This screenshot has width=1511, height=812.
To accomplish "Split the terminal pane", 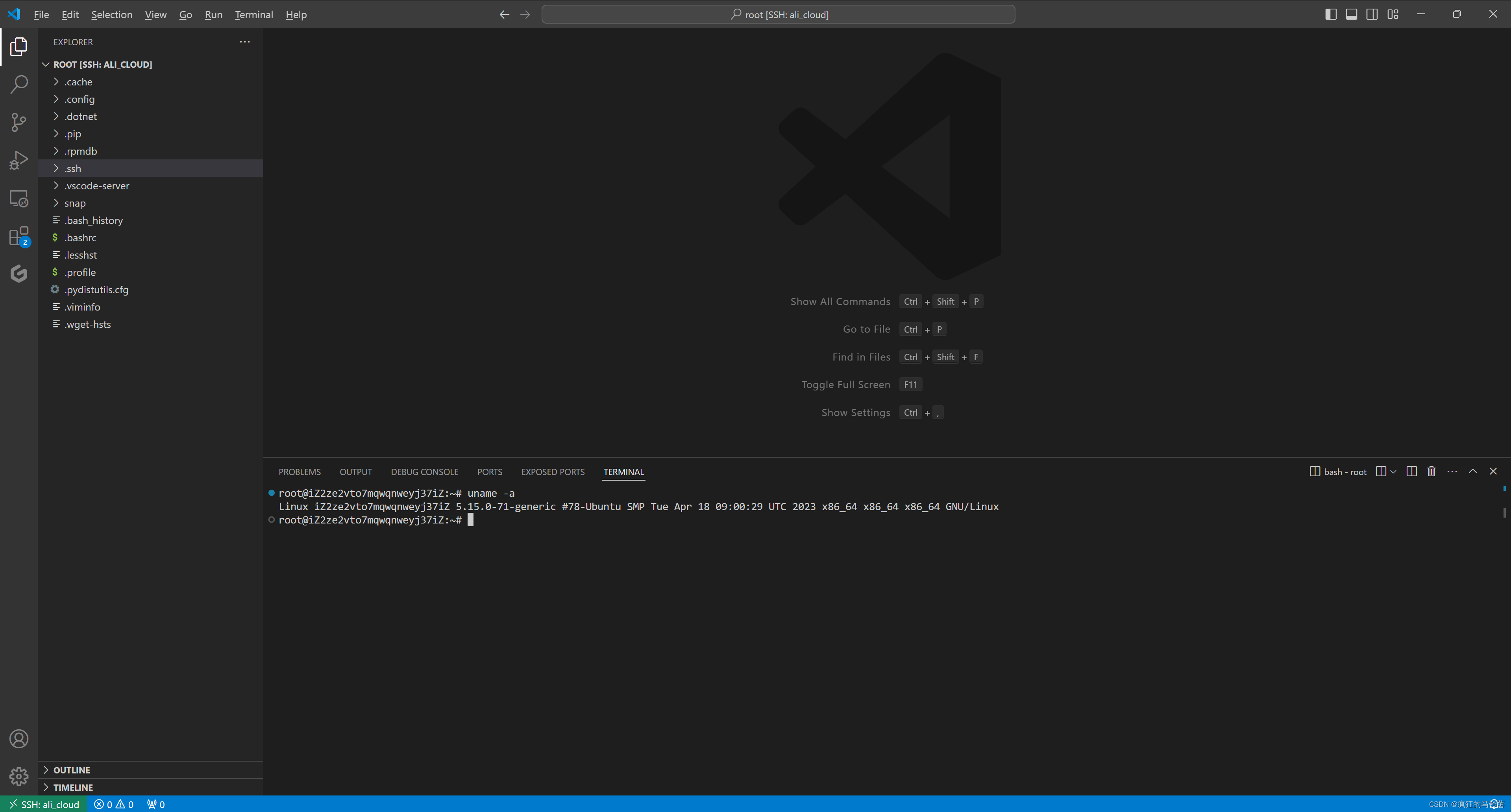I will [1411, 472].
